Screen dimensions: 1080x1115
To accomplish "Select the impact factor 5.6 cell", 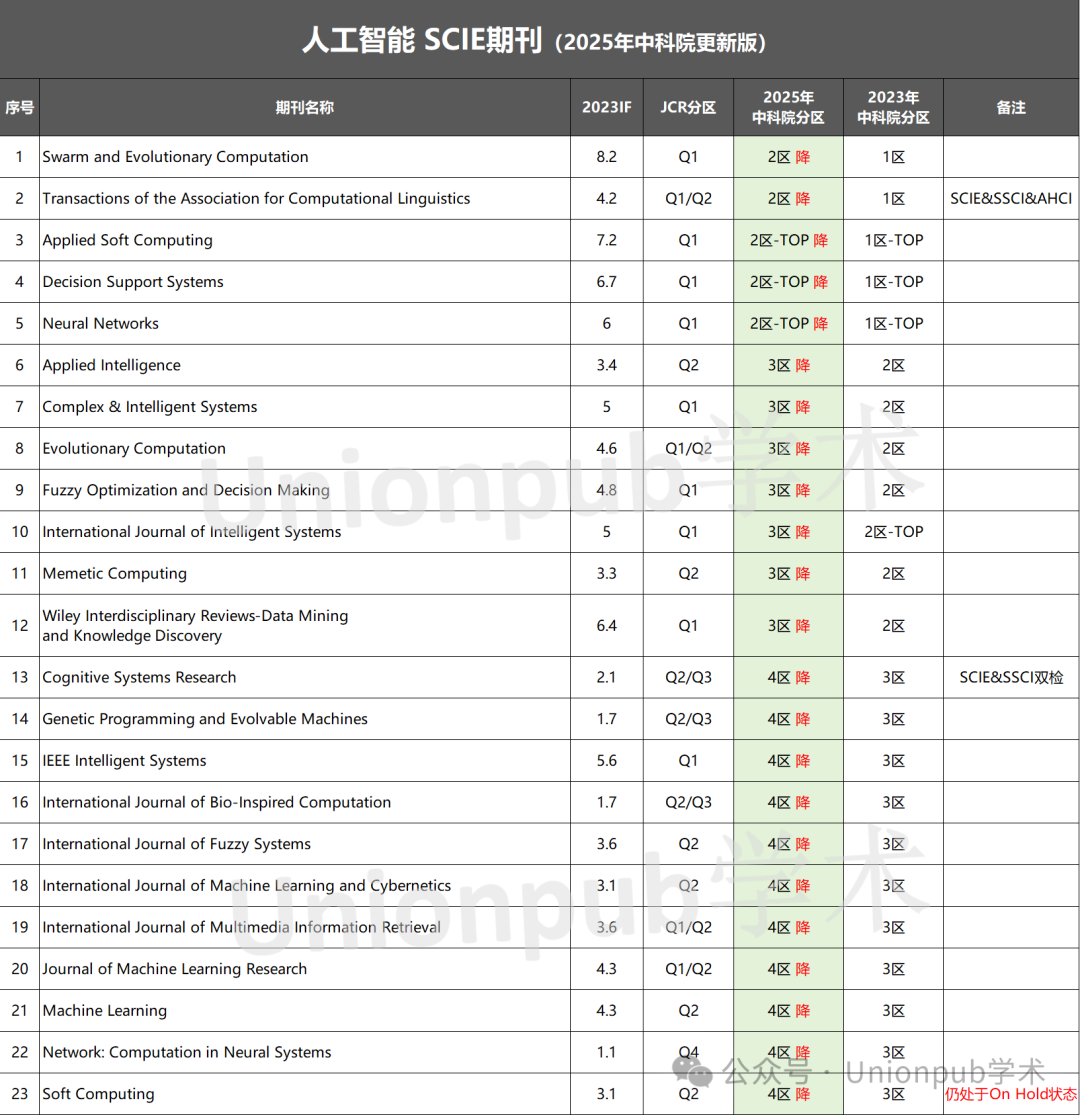I will [606, 760].
